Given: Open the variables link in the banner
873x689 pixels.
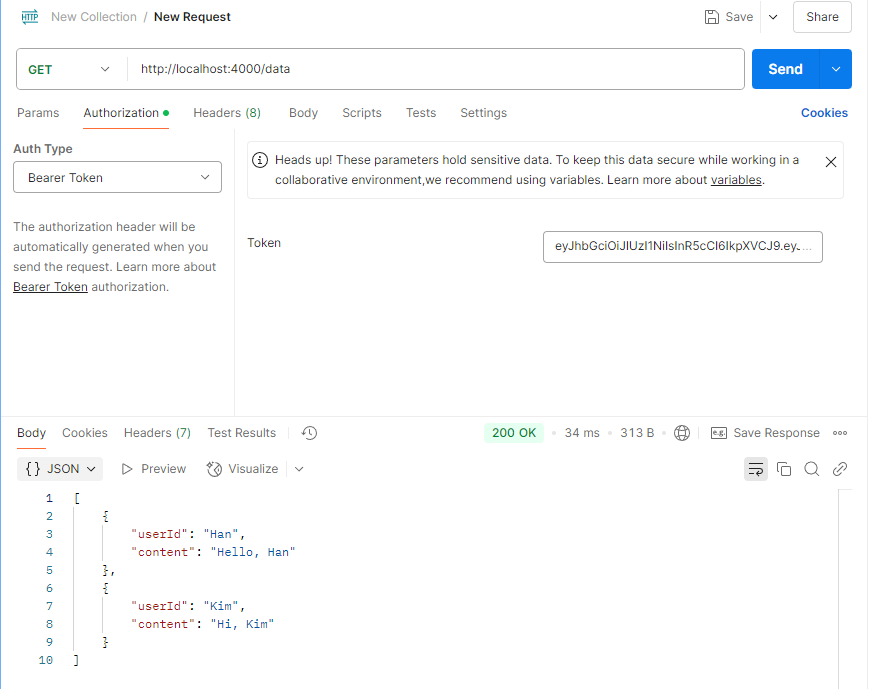Looking at the screenshot, I should [x=735, y=180].
